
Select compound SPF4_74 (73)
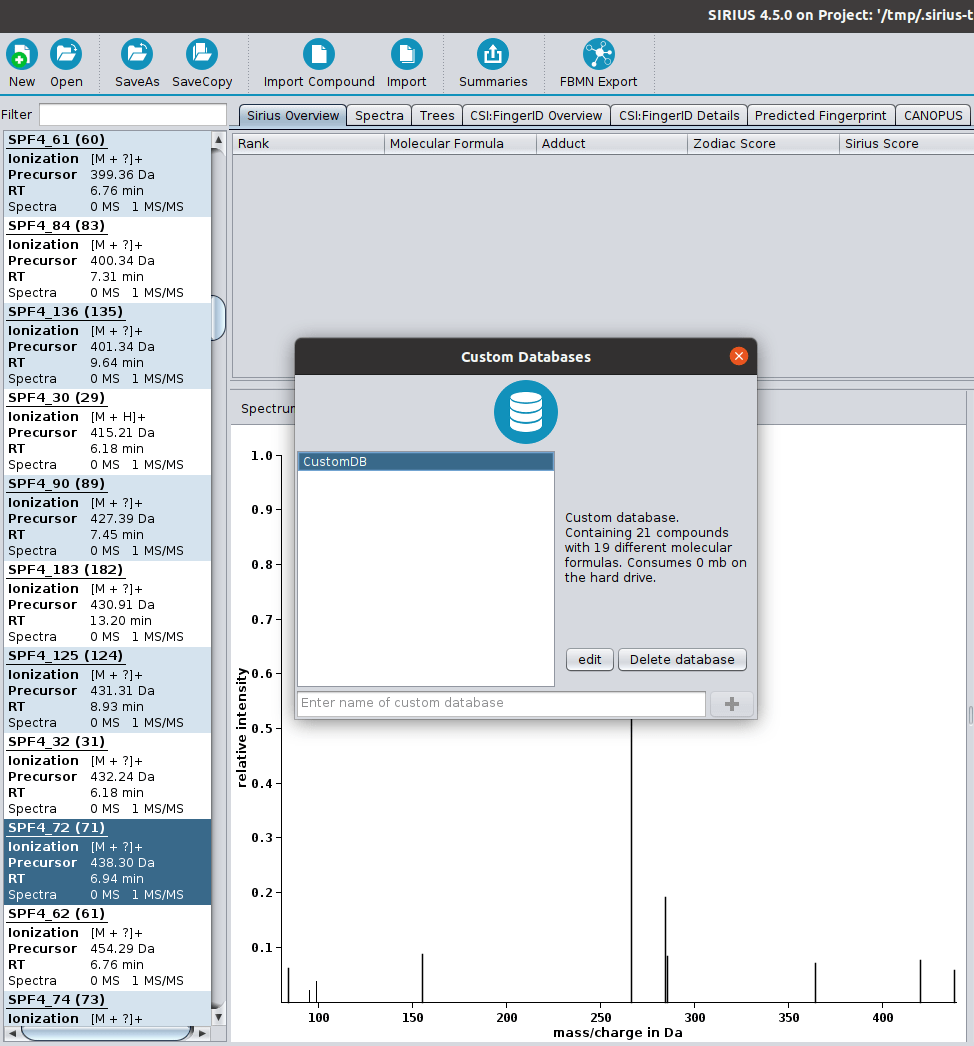tap(107, 1008)
